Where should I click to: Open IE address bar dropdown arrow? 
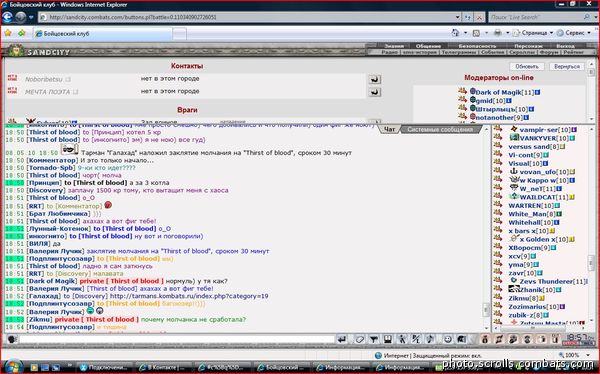click(x=457, y=17)
